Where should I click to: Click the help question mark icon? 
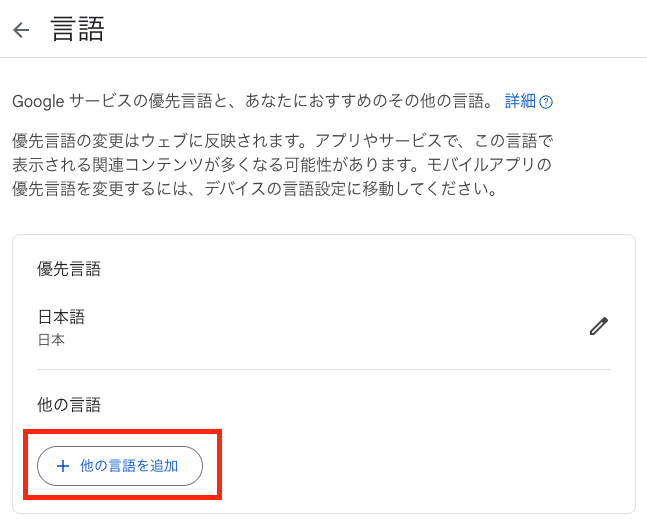[546, 102]
